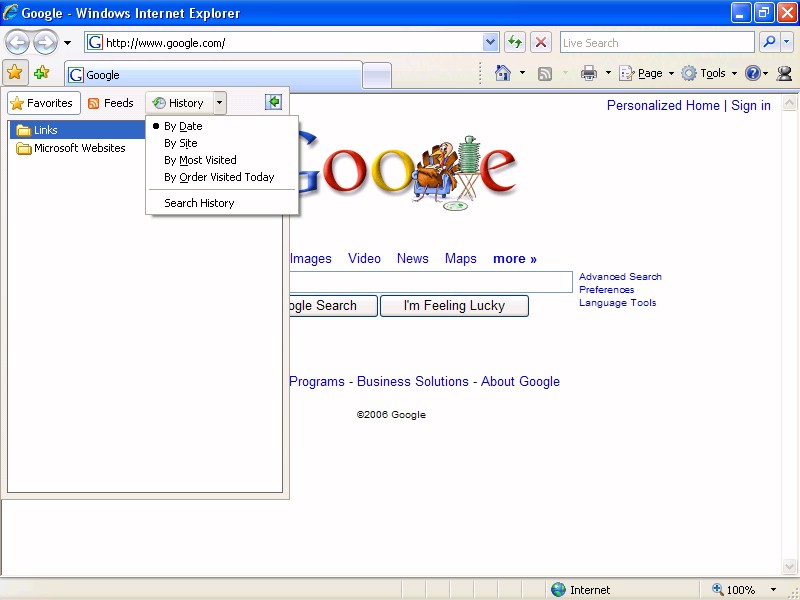The width and height of the screenshot is (800, 600).
Task: Pin the Favorites Center with green arrow
Action: [x=273, y=102]
